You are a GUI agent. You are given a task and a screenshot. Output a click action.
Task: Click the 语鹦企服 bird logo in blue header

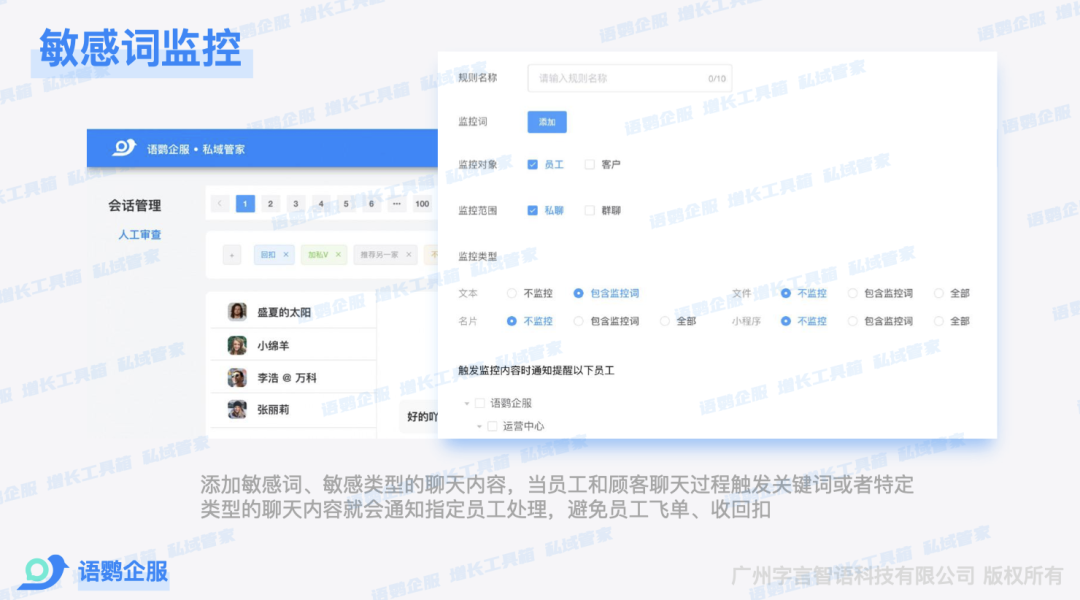(124, 148)
